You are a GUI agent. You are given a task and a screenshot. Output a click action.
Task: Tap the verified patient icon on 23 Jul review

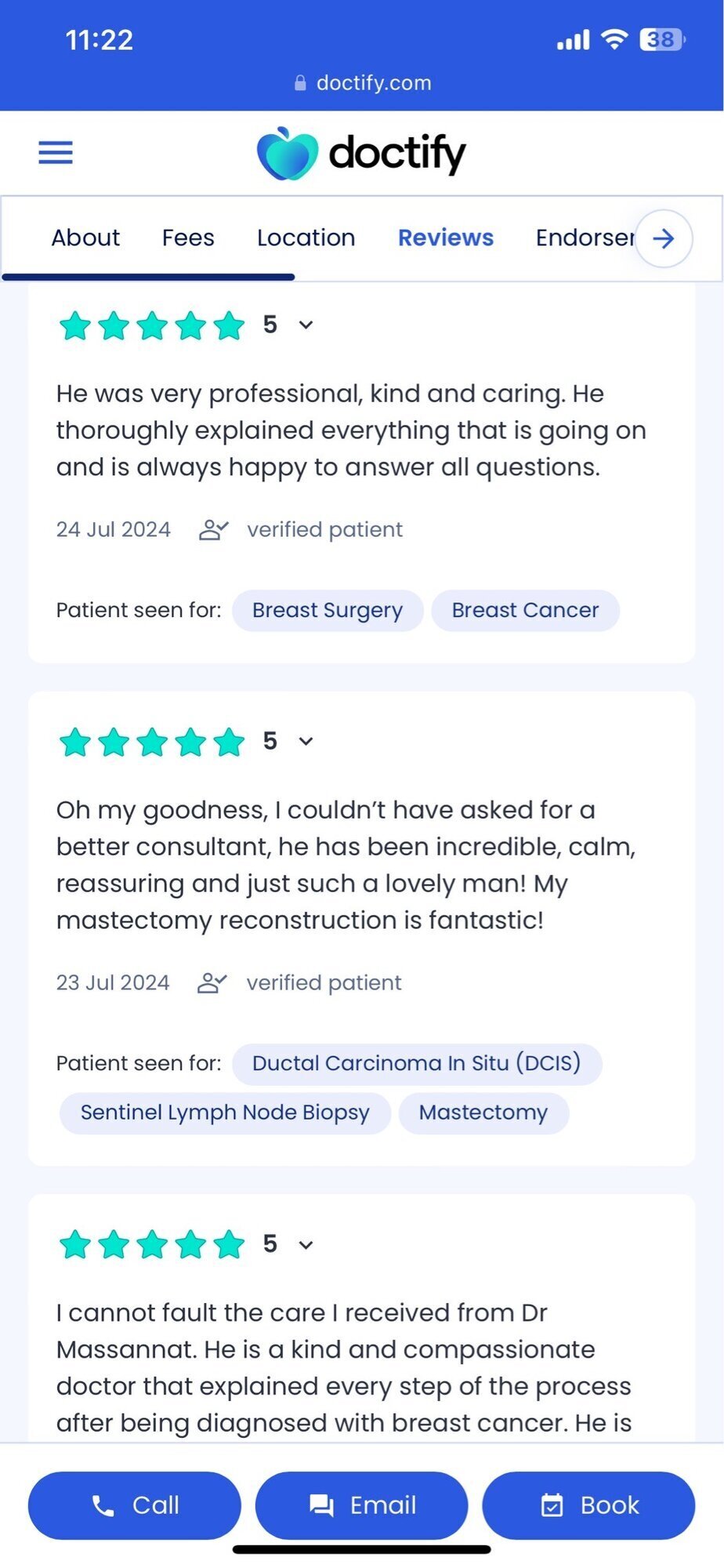coord(212,983)
